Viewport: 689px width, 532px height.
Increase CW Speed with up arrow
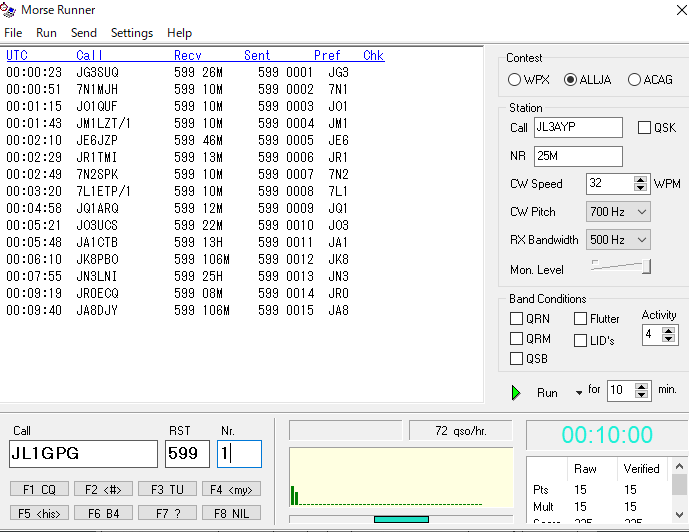point(641,179)
